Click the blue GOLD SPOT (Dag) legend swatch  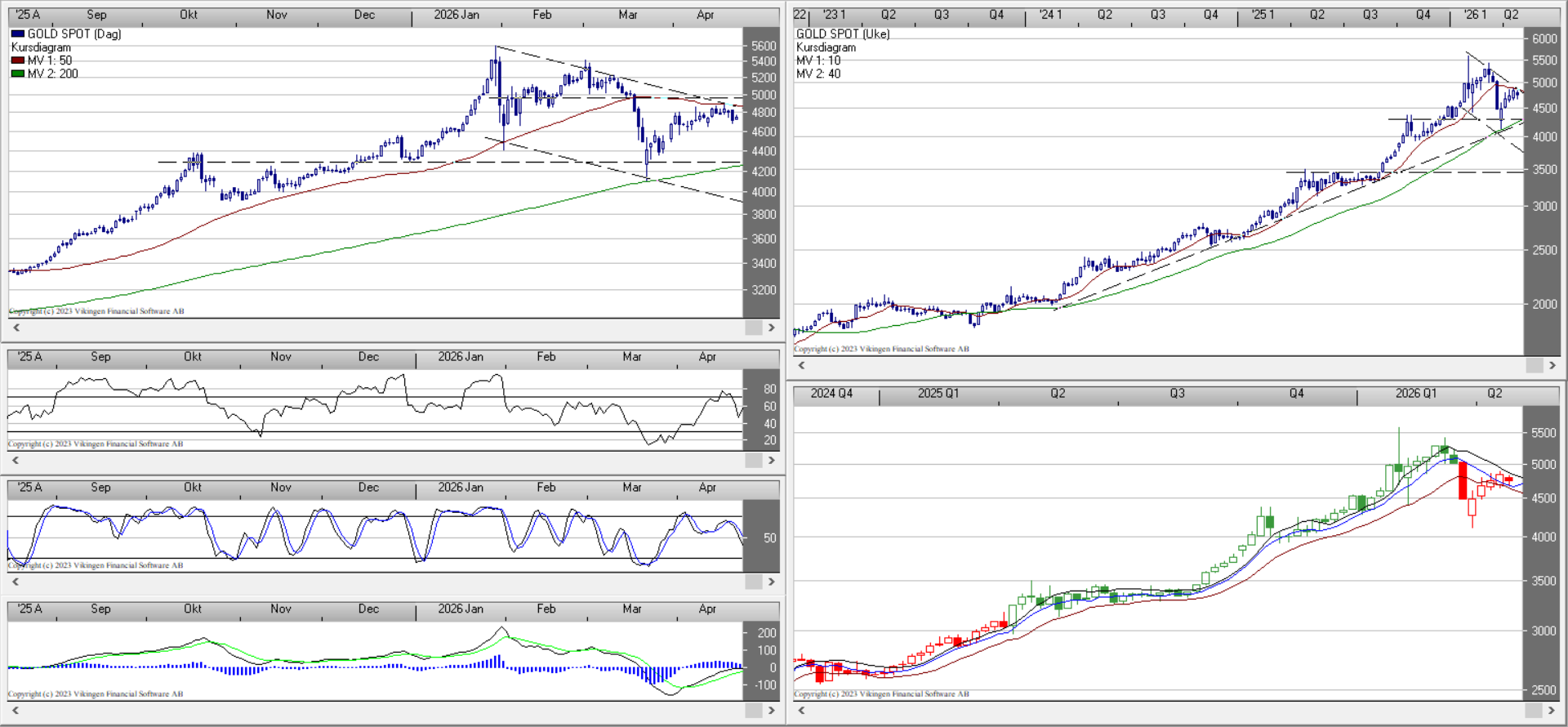click(x=18, y=34)
